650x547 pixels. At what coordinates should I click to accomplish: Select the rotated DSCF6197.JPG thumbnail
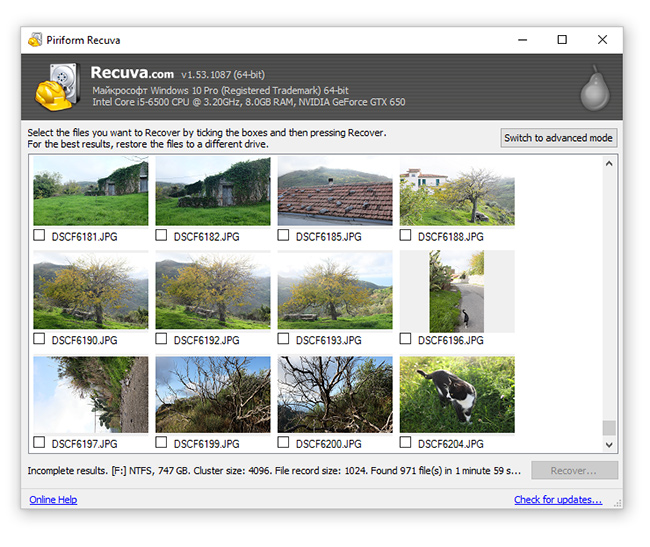pos(91,395)
